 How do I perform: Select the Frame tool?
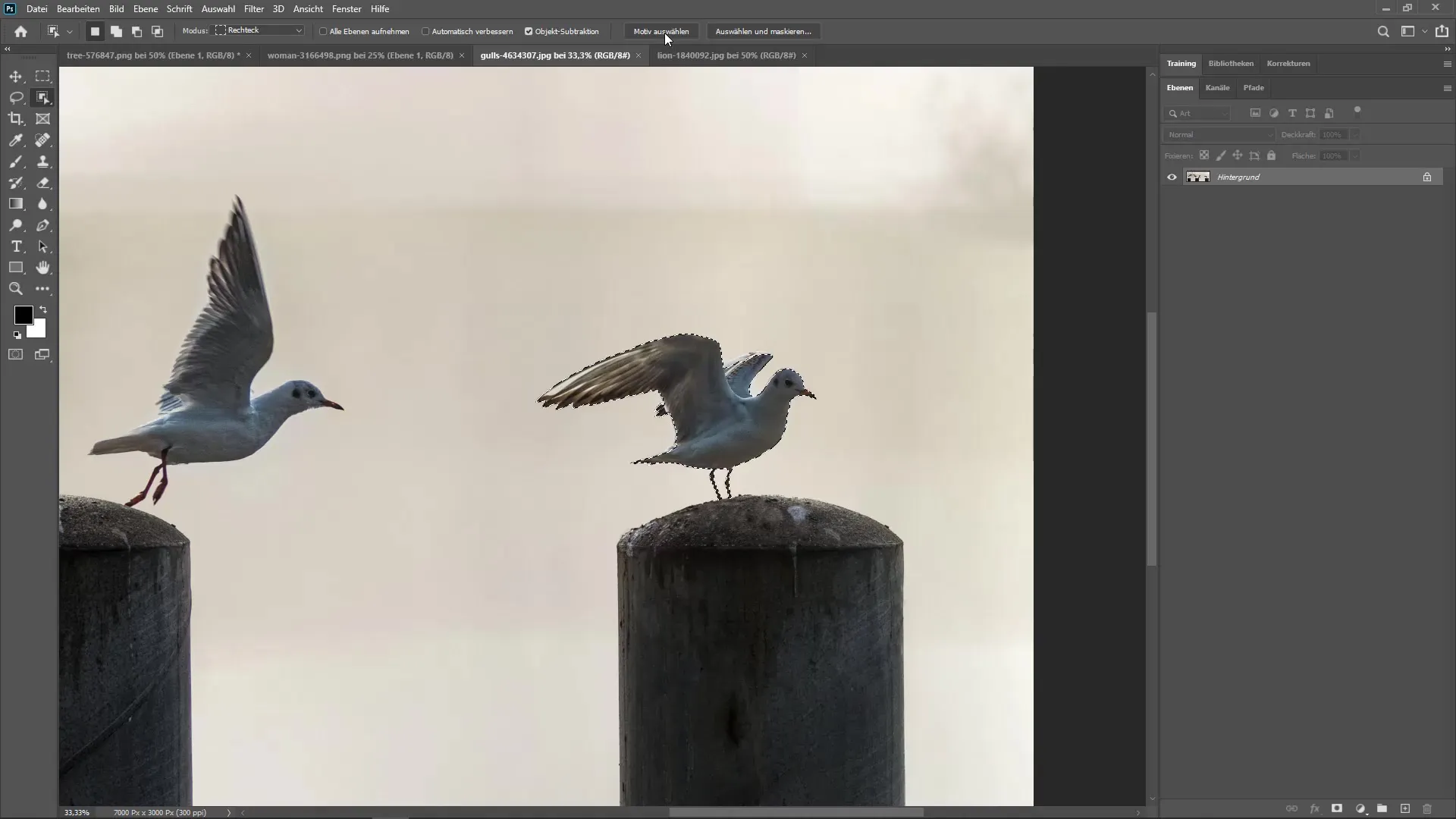pos(43,119)
